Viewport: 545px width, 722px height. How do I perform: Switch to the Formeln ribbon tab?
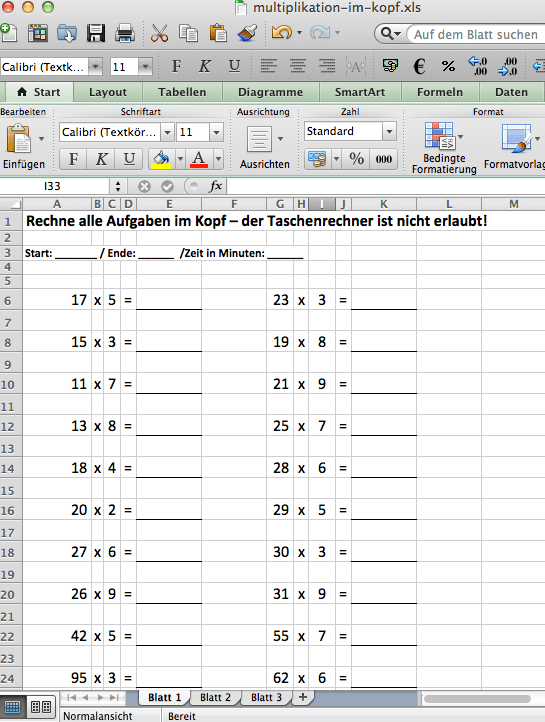[440, 92]
